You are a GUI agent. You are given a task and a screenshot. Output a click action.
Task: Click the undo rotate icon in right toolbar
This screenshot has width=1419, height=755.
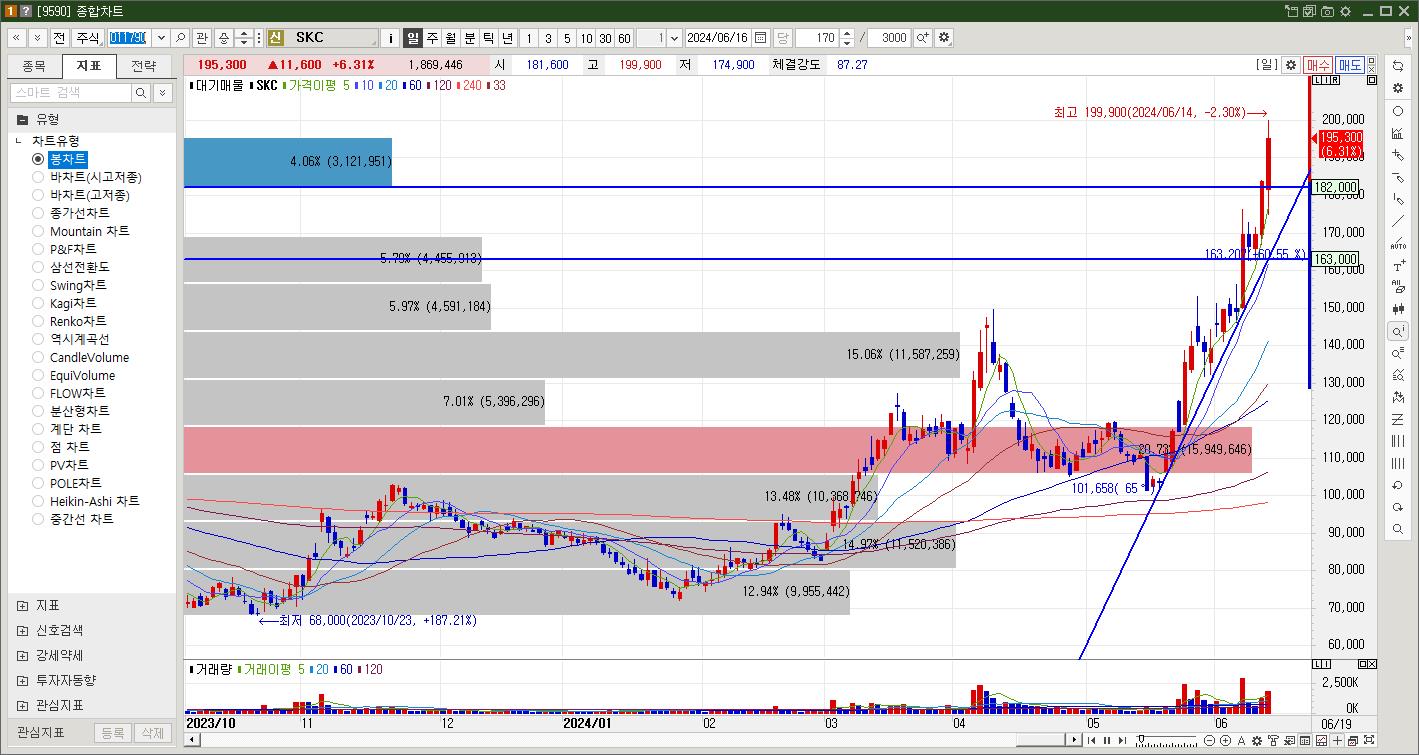1398,485
